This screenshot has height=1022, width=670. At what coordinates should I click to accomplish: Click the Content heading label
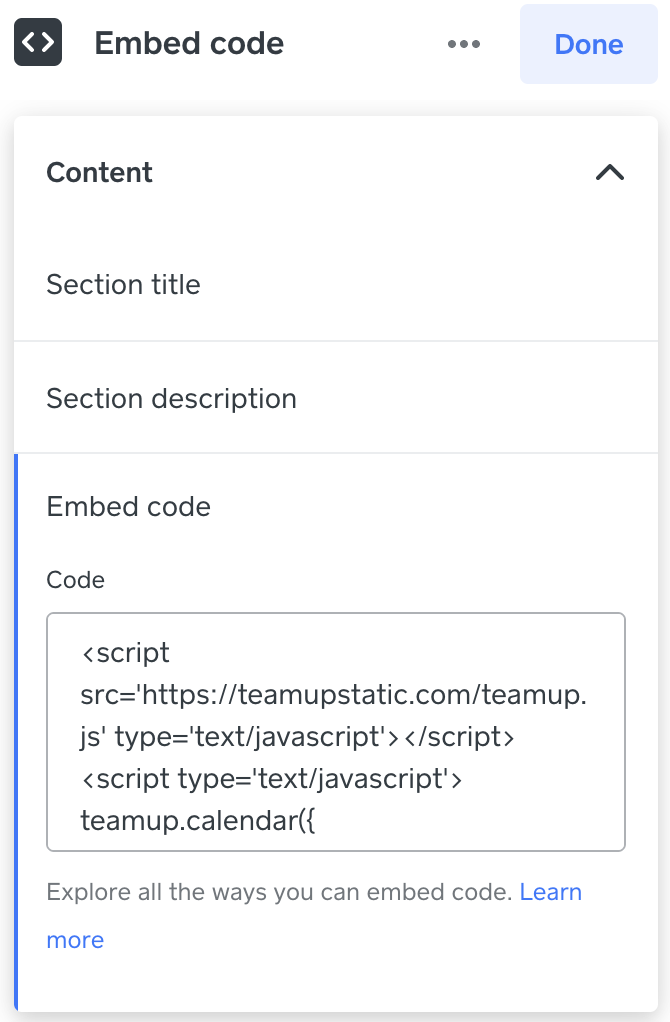tap(99, 172)
